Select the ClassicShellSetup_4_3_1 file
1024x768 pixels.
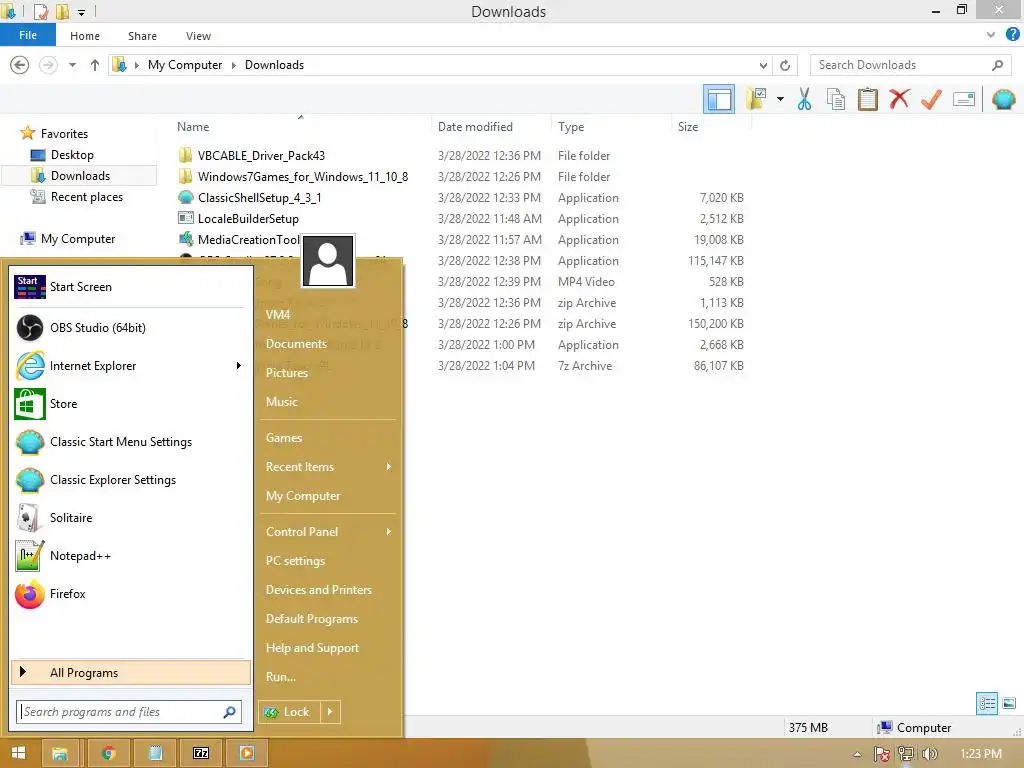pyautogui.click(x=259, y=197)
